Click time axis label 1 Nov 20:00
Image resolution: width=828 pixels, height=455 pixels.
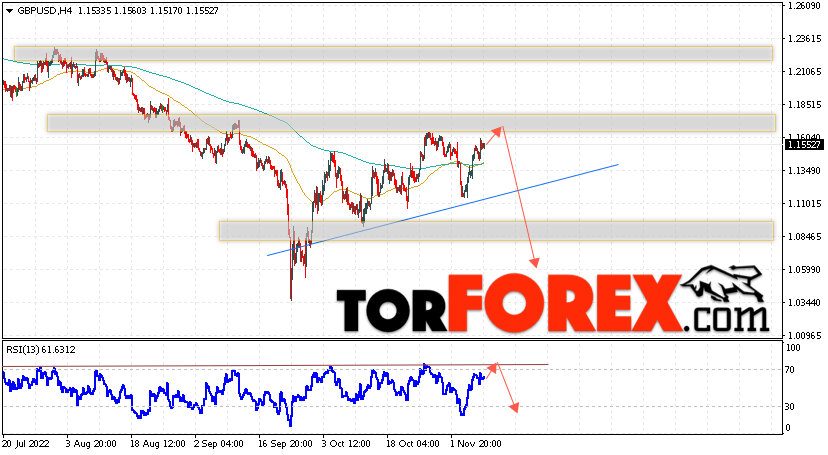pos(476,443)
